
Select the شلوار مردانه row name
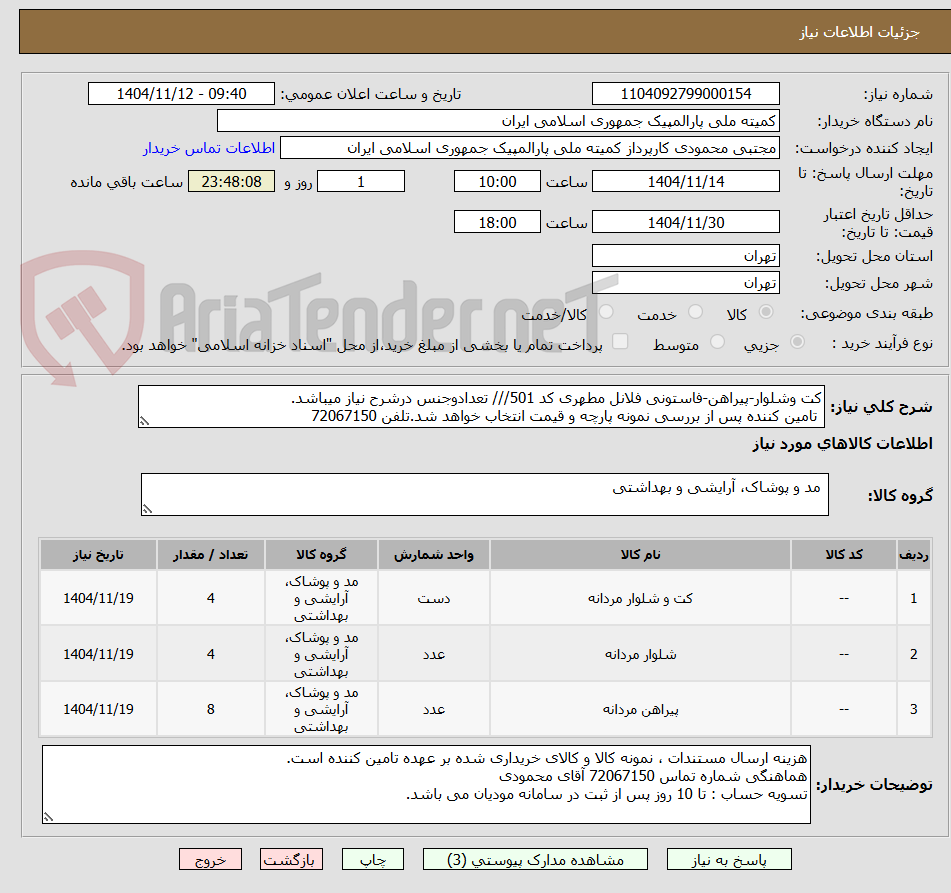point(640,654)
